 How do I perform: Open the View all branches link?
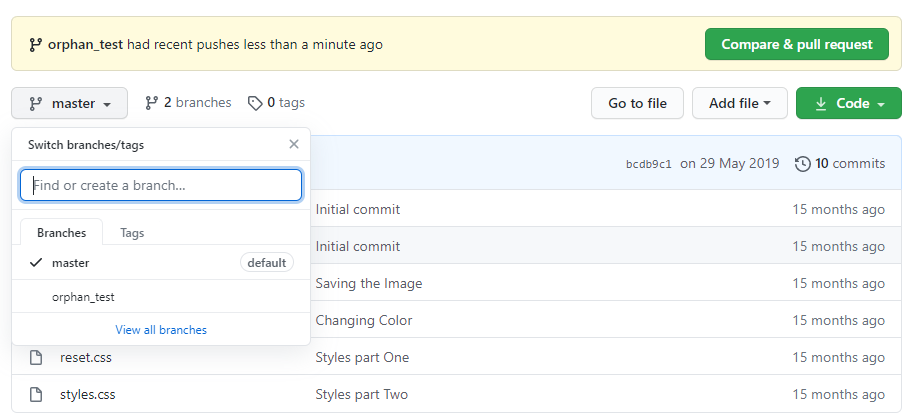(161, 330)
